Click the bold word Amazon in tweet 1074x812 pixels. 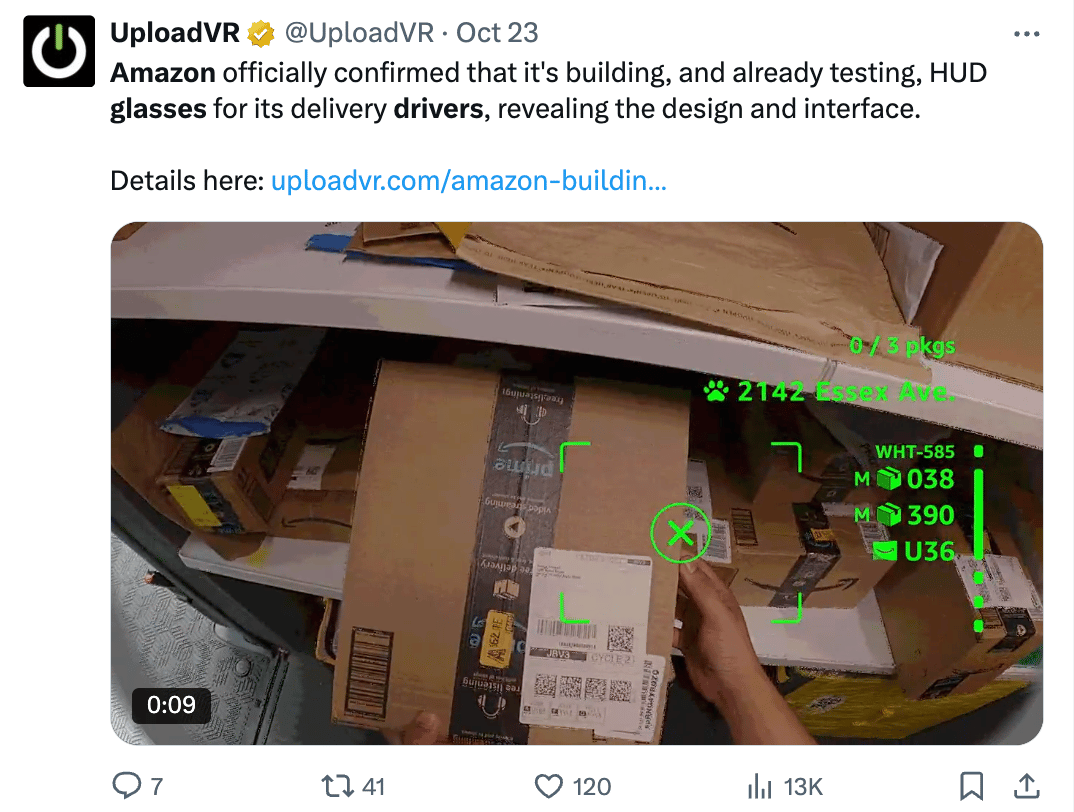pos(163,73)
